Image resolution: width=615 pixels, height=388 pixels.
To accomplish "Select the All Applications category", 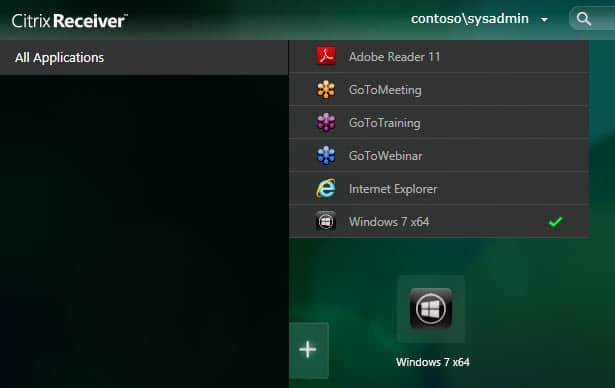I will point(144,58).
